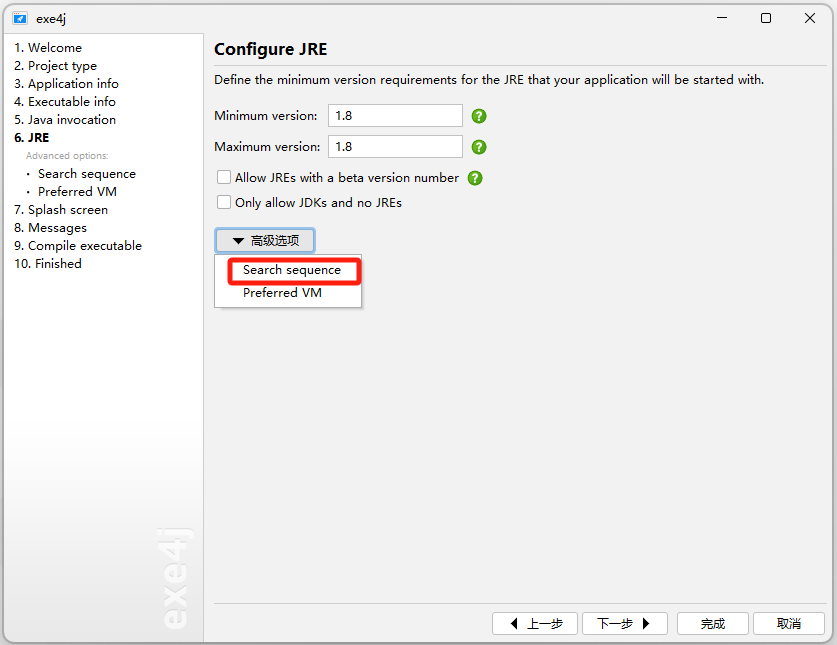Click the 上一步 previous step button

535,623
